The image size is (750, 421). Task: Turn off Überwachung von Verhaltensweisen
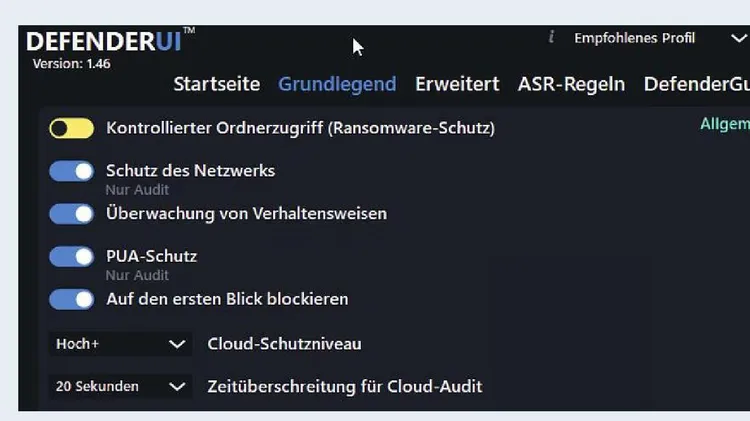click(x=71, y=214)
